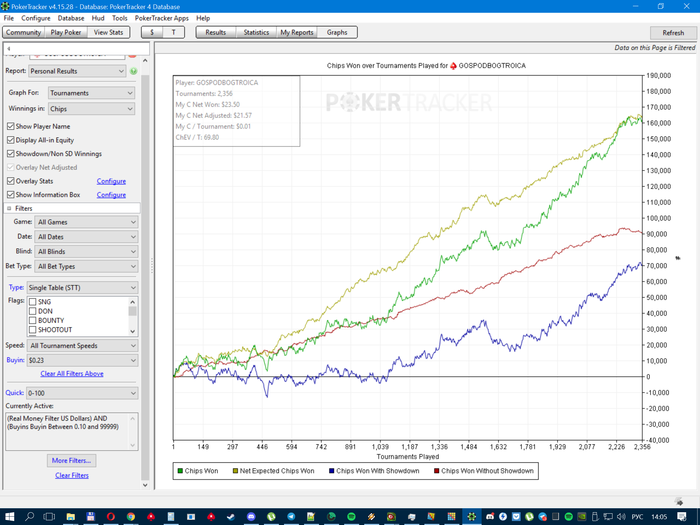This screenshot has width=700, height=525.
Task: Open the Windows Start menu
Action: point(9,517)
